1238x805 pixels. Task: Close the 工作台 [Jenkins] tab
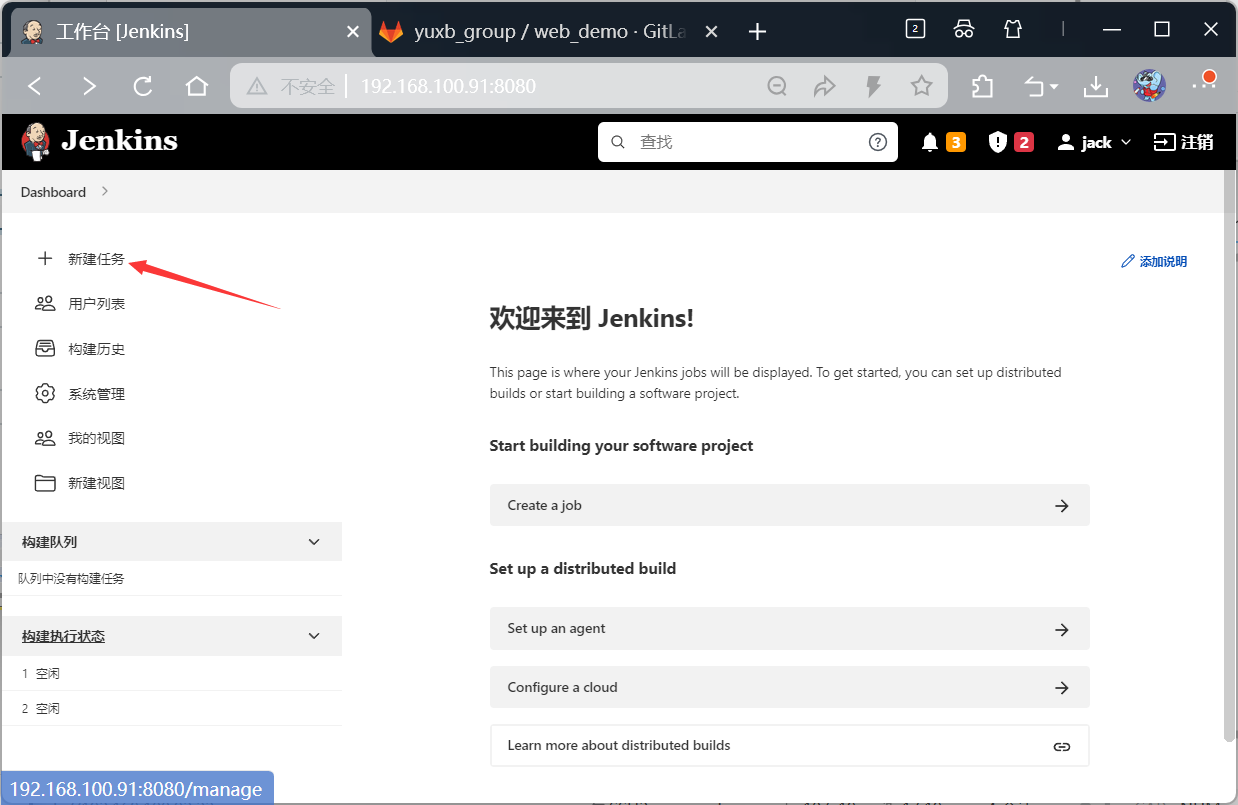(352, 32)
